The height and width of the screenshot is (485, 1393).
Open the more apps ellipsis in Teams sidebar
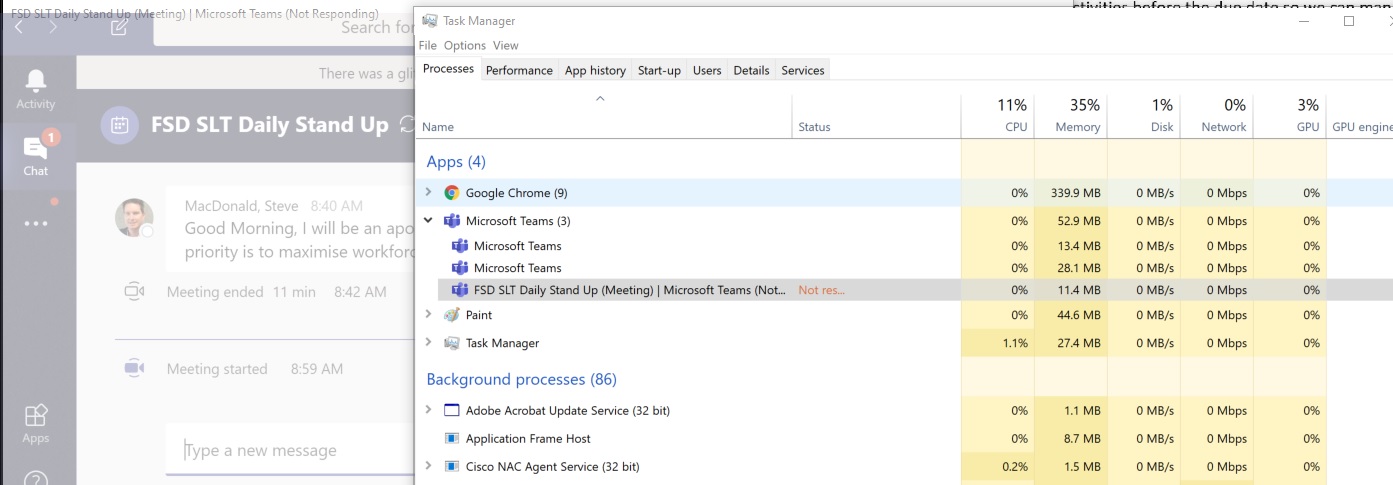tap(36, 223)
